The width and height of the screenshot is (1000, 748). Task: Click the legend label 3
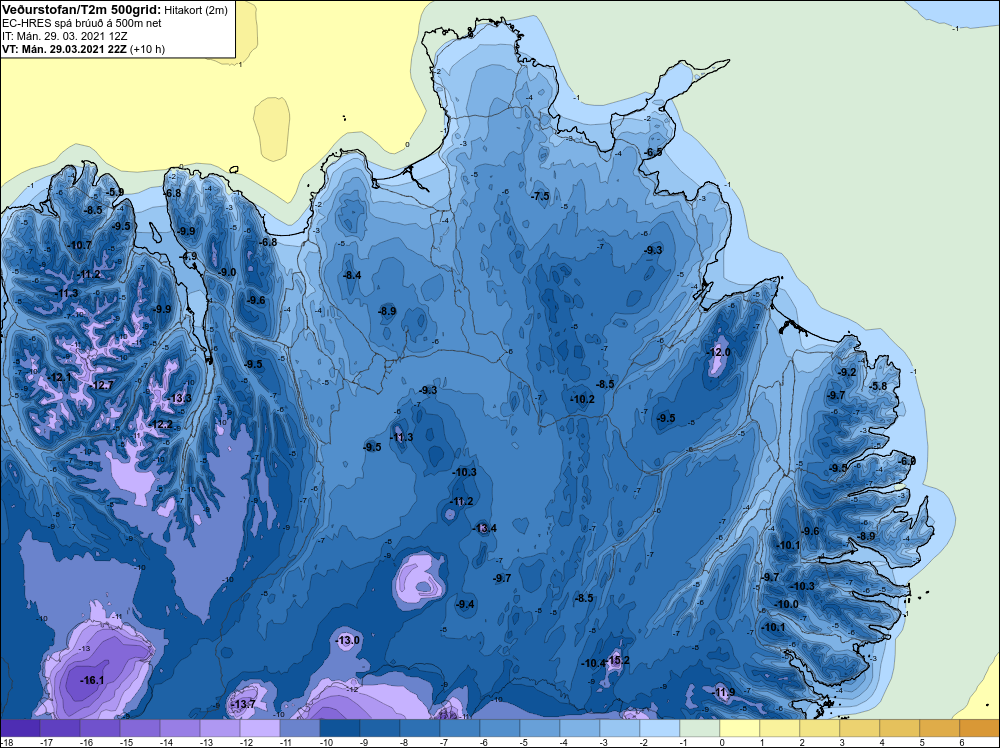click(x=842, y=742)
